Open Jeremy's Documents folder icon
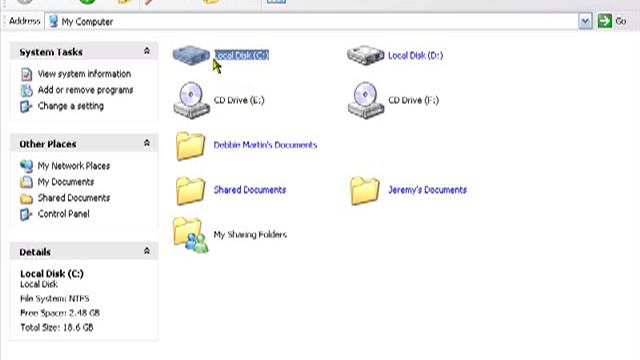 click(364, 190)
